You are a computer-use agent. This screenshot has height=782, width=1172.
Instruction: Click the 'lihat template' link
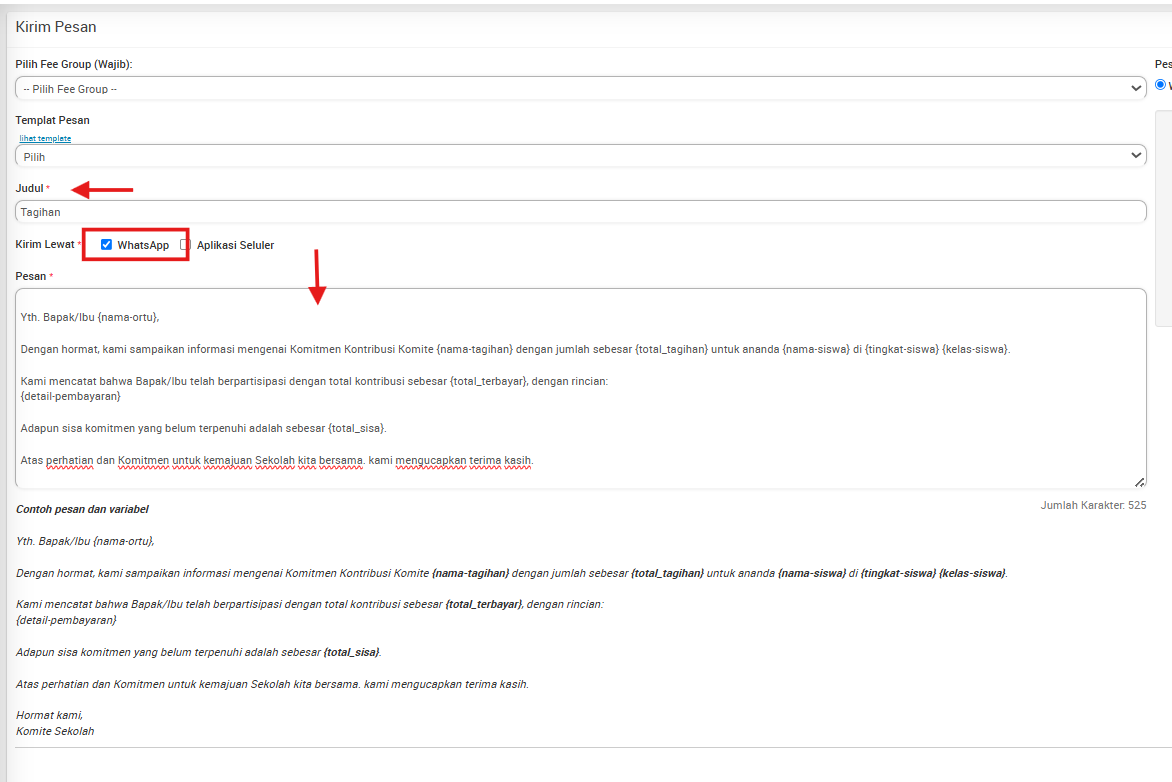point(45,138)
